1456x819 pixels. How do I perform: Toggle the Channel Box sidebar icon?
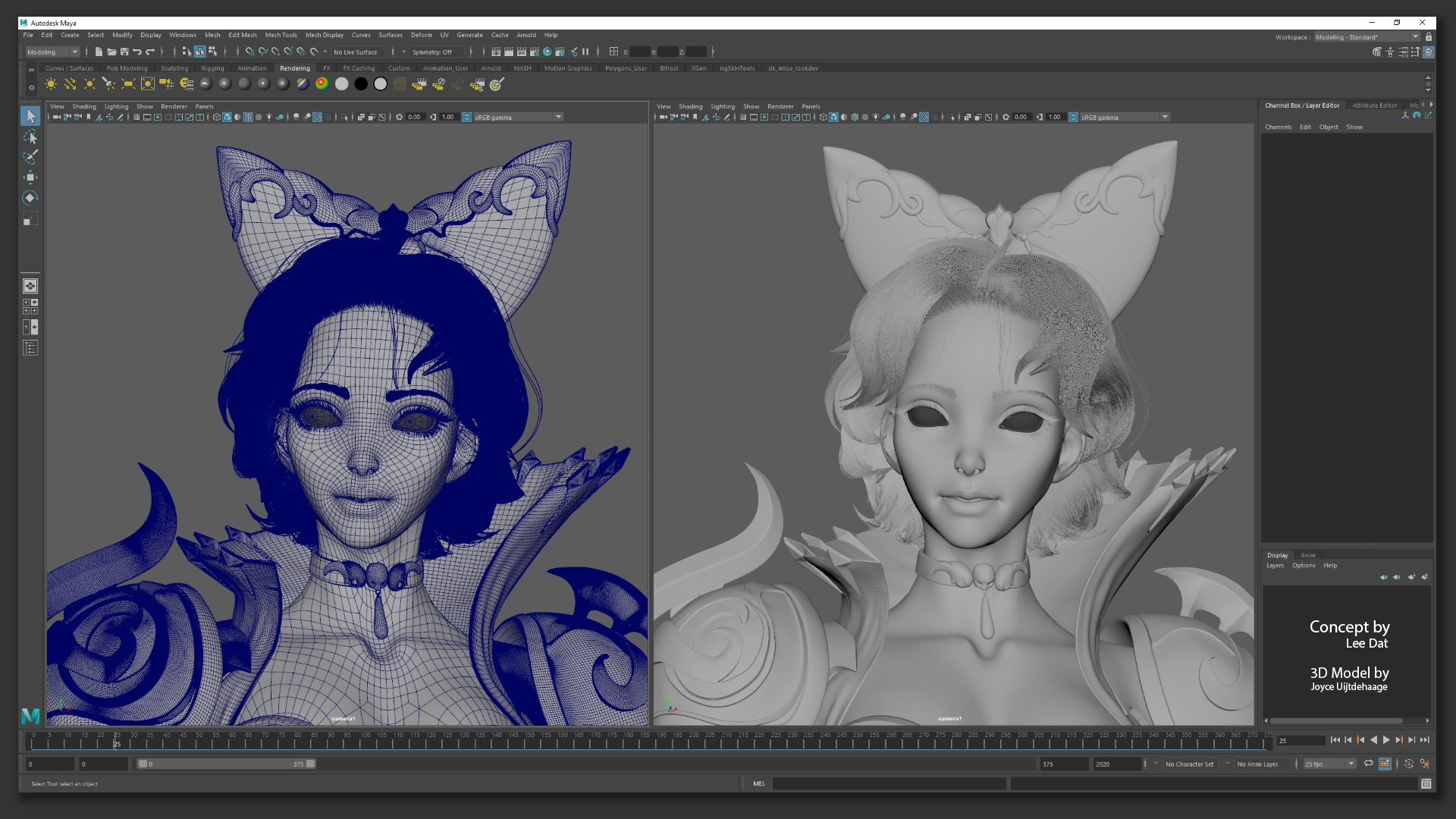coord(1429,52)
